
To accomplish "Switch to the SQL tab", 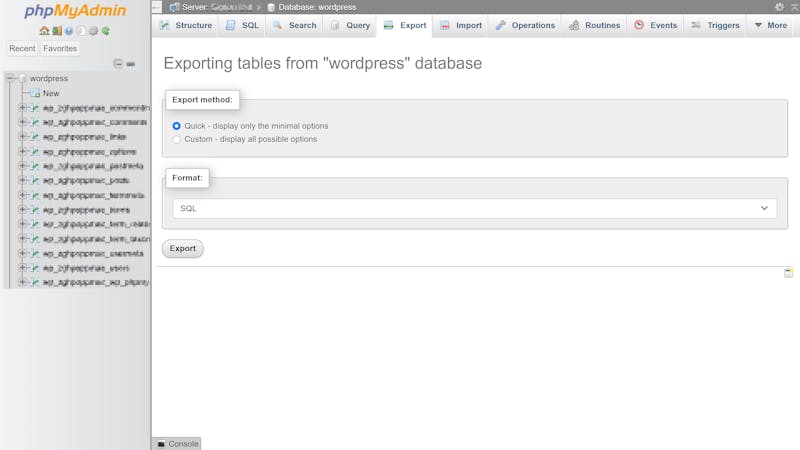I will (242, 25).
